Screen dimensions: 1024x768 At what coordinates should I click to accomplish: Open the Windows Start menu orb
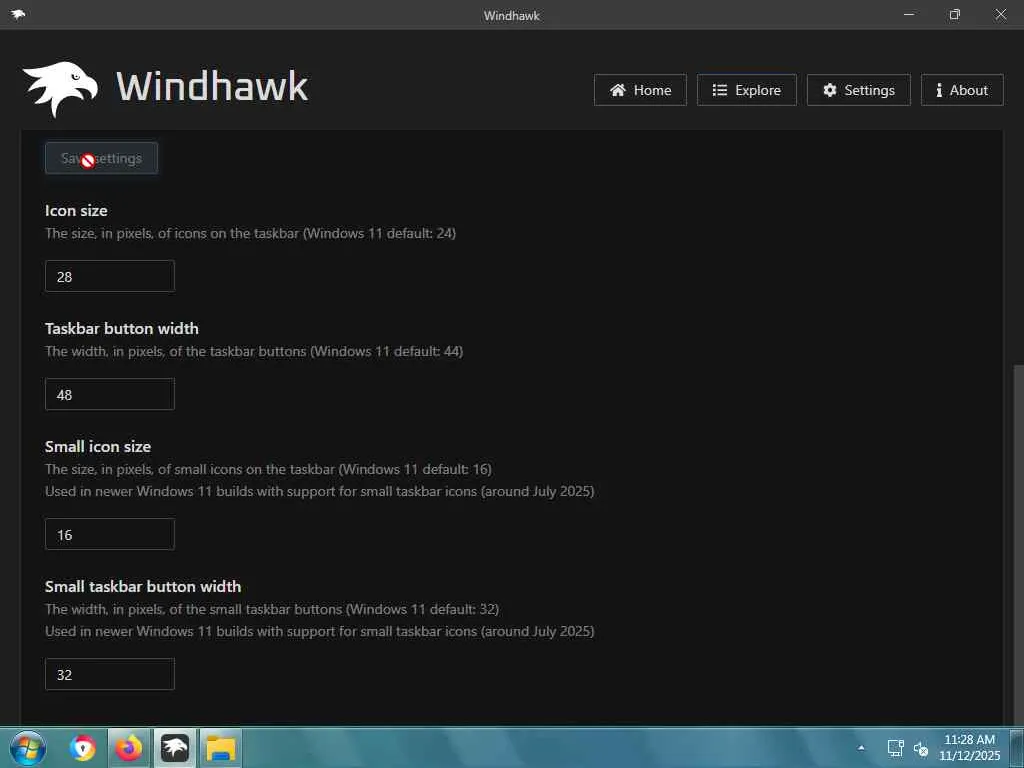27,748
